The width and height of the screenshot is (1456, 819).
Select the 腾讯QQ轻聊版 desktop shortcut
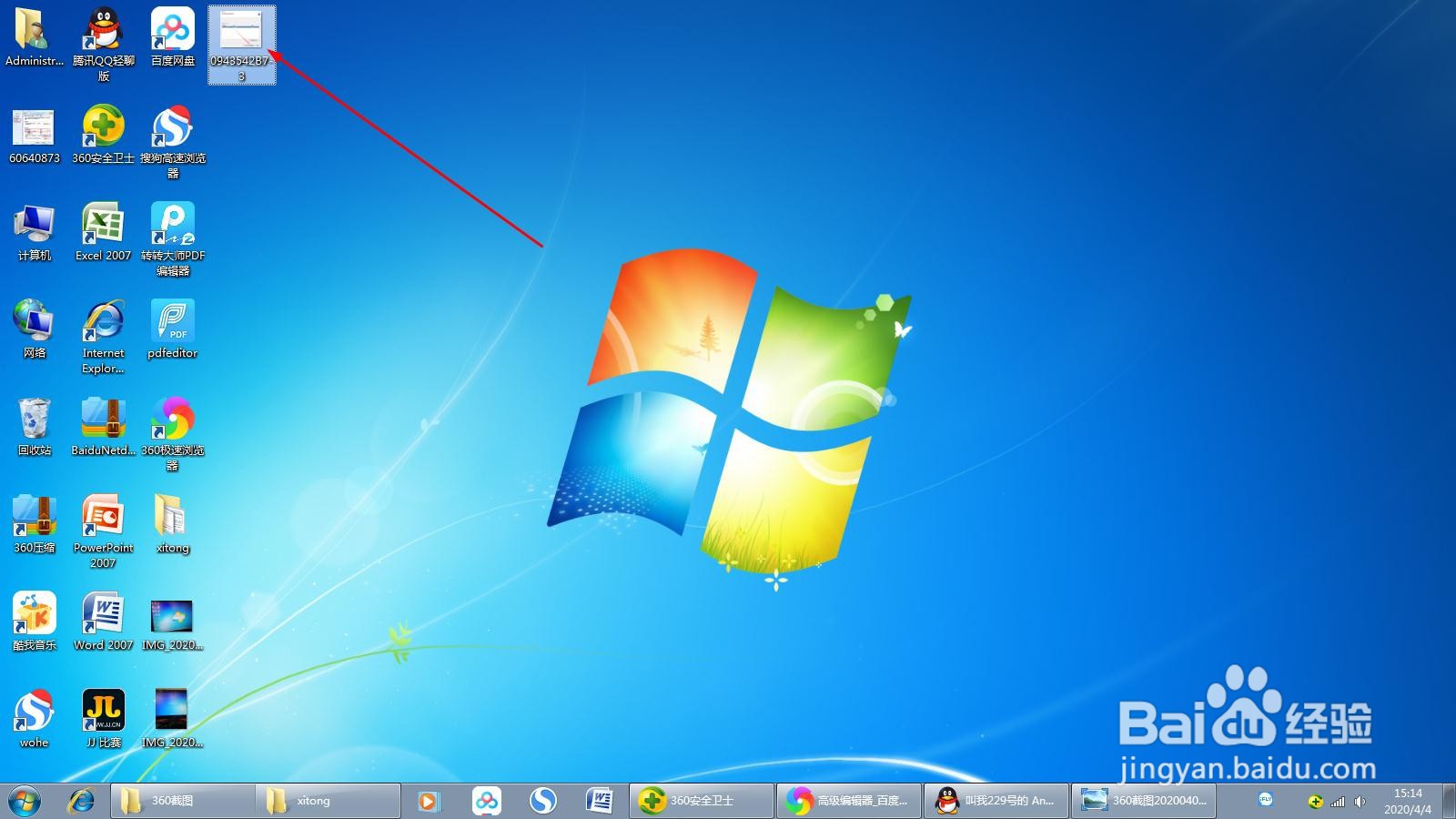coord(104,44)
